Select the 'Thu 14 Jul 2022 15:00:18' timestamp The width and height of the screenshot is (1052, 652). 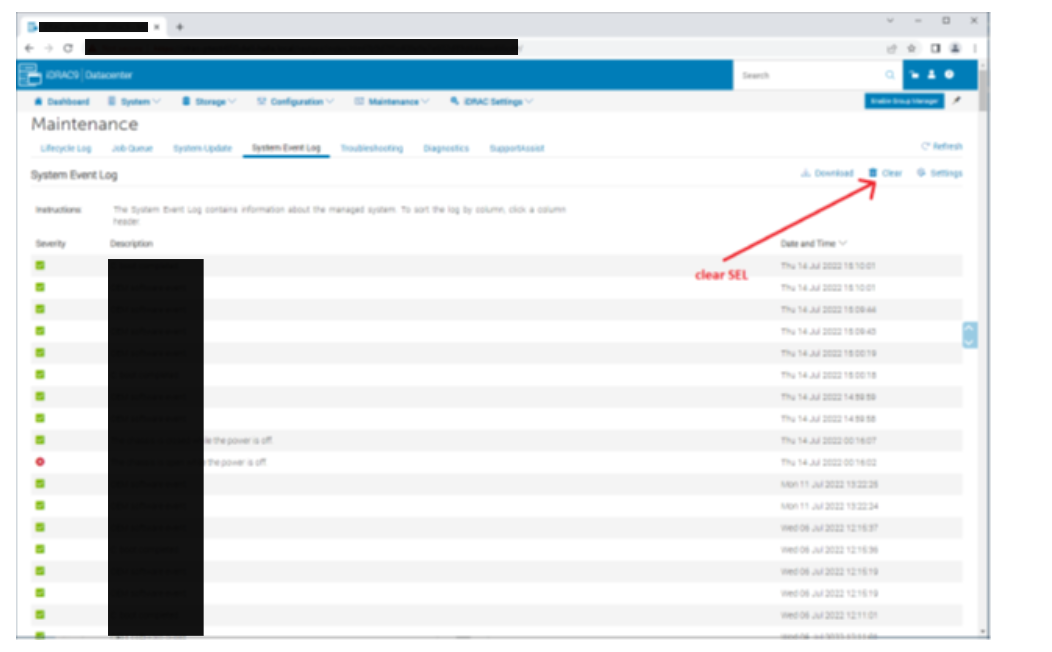828,375
